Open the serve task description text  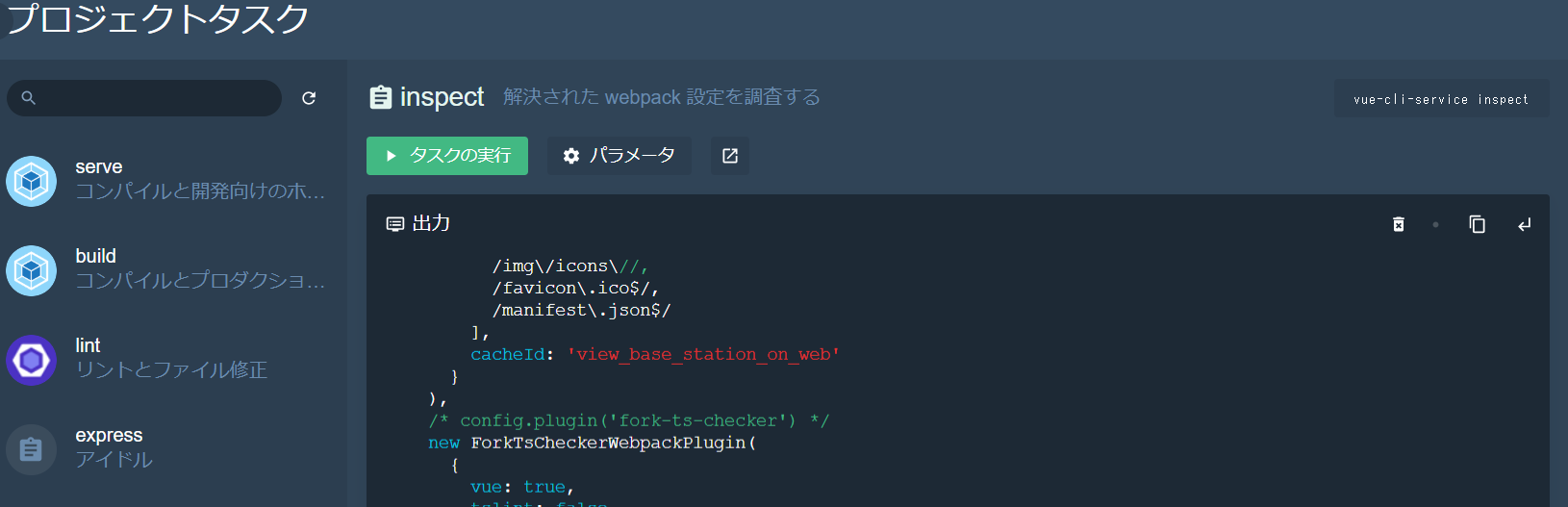pos(200,191)
